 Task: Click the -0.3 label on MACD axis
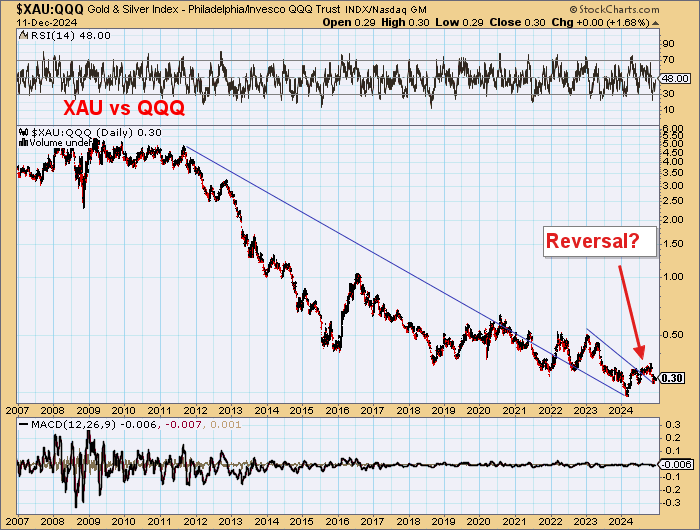[672, 503]
